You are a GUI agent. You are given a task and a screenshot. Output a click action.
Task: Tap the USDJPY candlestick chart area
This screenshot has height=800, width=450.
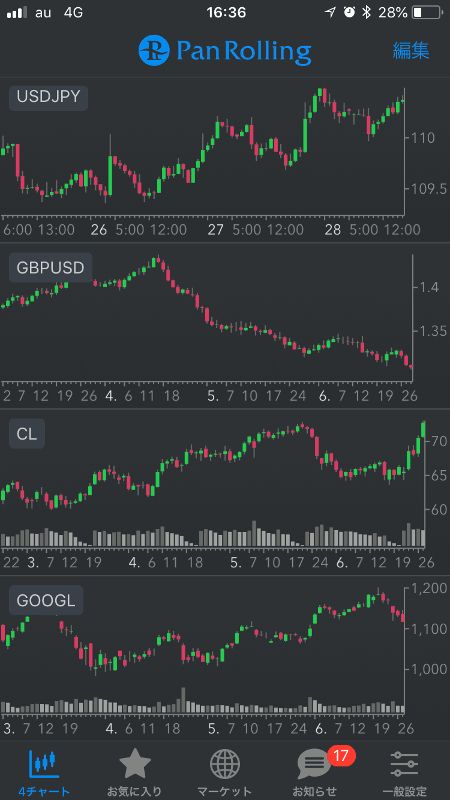pos(203,148)
